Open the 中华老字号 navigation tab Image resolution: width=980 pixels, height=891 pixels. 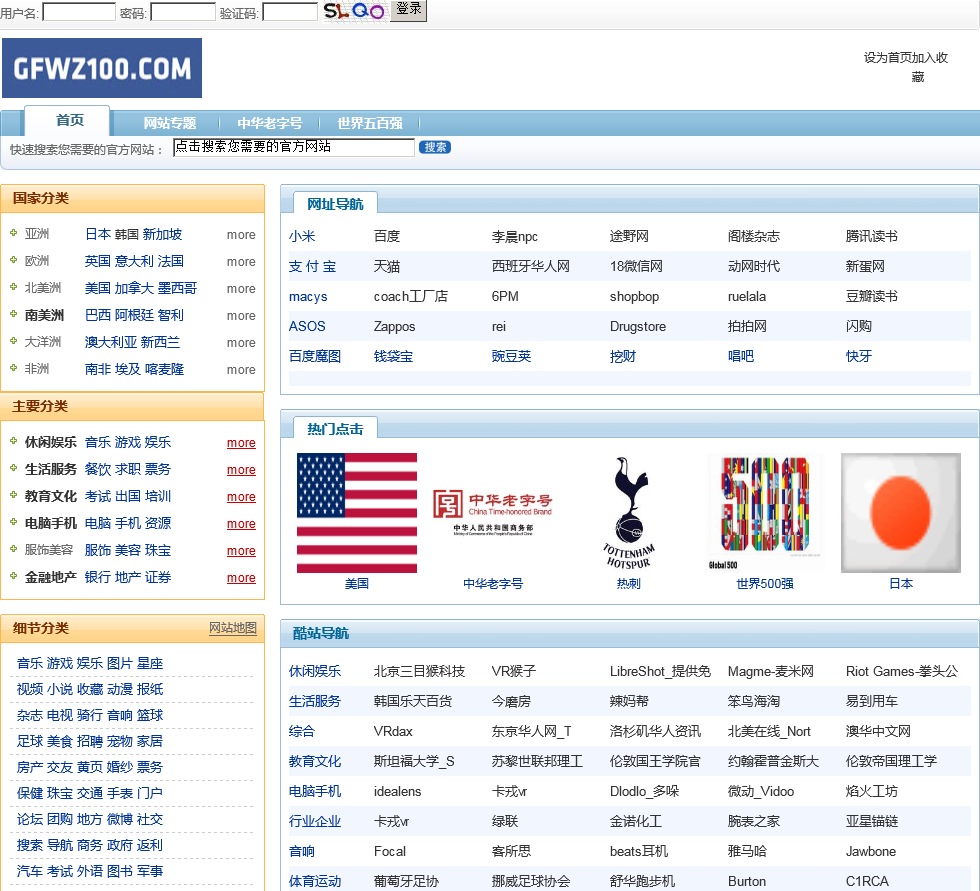click(x=269, y=123)
